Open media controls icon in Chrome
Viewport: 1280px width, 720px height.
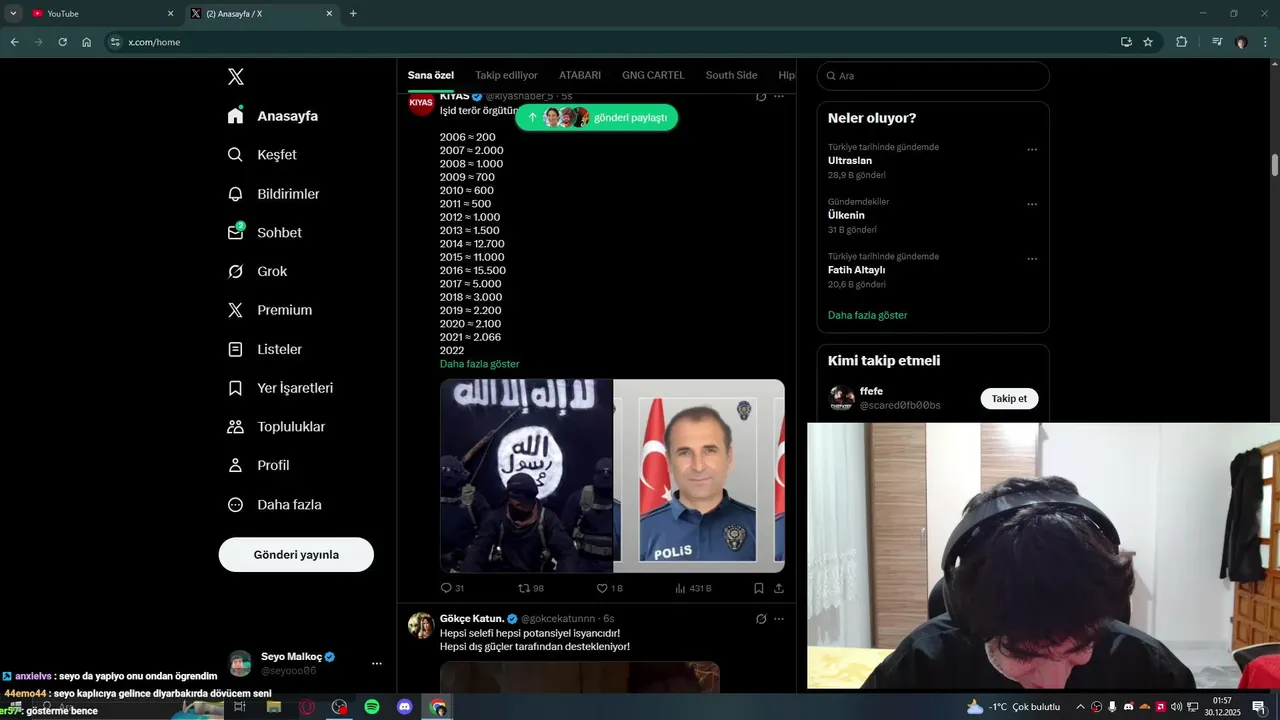[x=1216, y=42]
